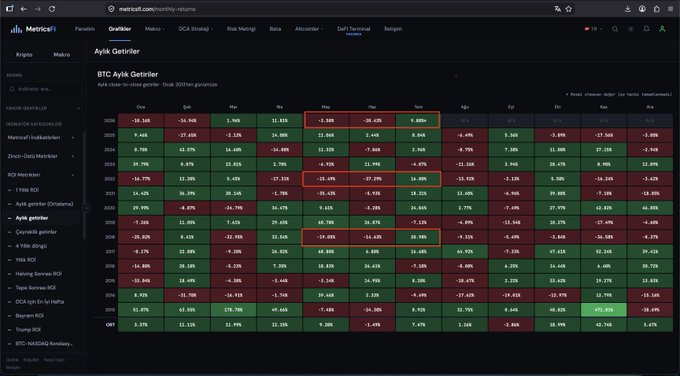Image resolution: width=680 pixels, height=376 pixels.
Task: Open the Makro dropdown in the top nav
Action: [155, 29]
